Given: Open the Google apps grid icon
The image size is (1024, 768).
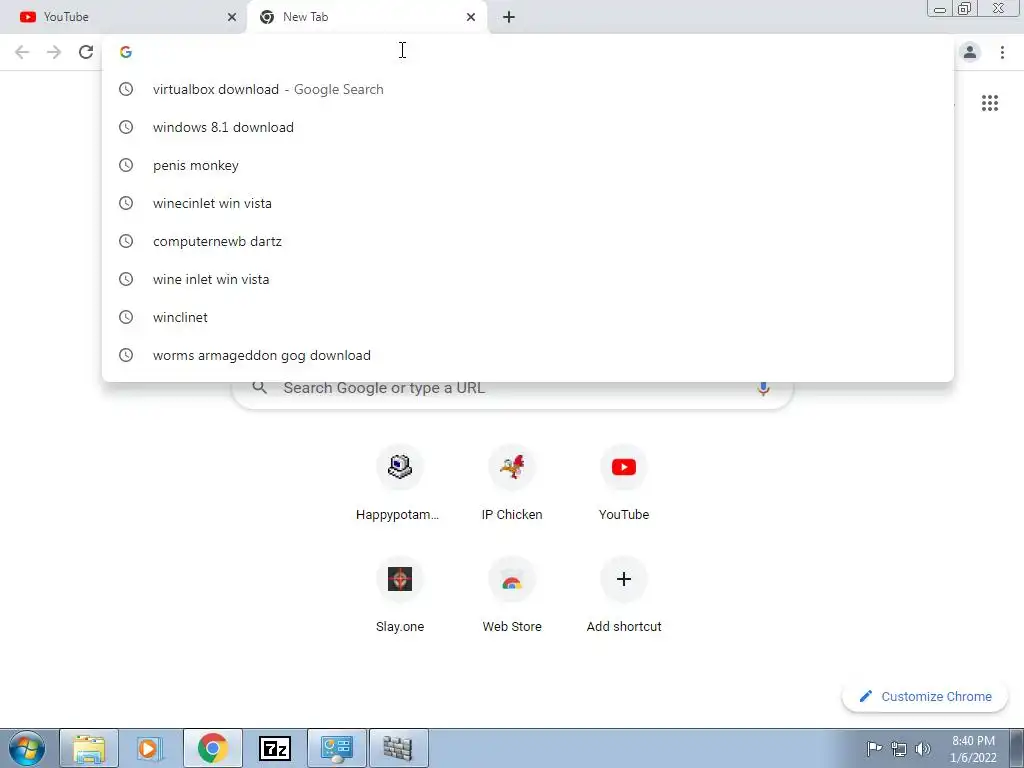Looking at the screenshot, I should [x=990, y=103].
